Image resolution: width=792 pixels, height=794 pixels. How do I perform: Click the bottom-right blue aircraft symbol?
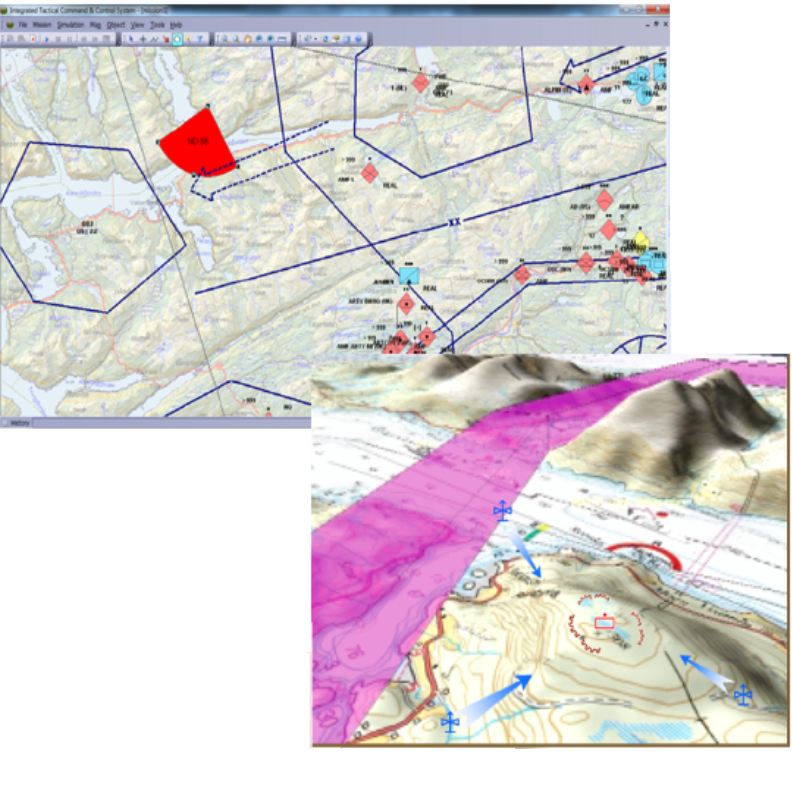click(742, 695)
